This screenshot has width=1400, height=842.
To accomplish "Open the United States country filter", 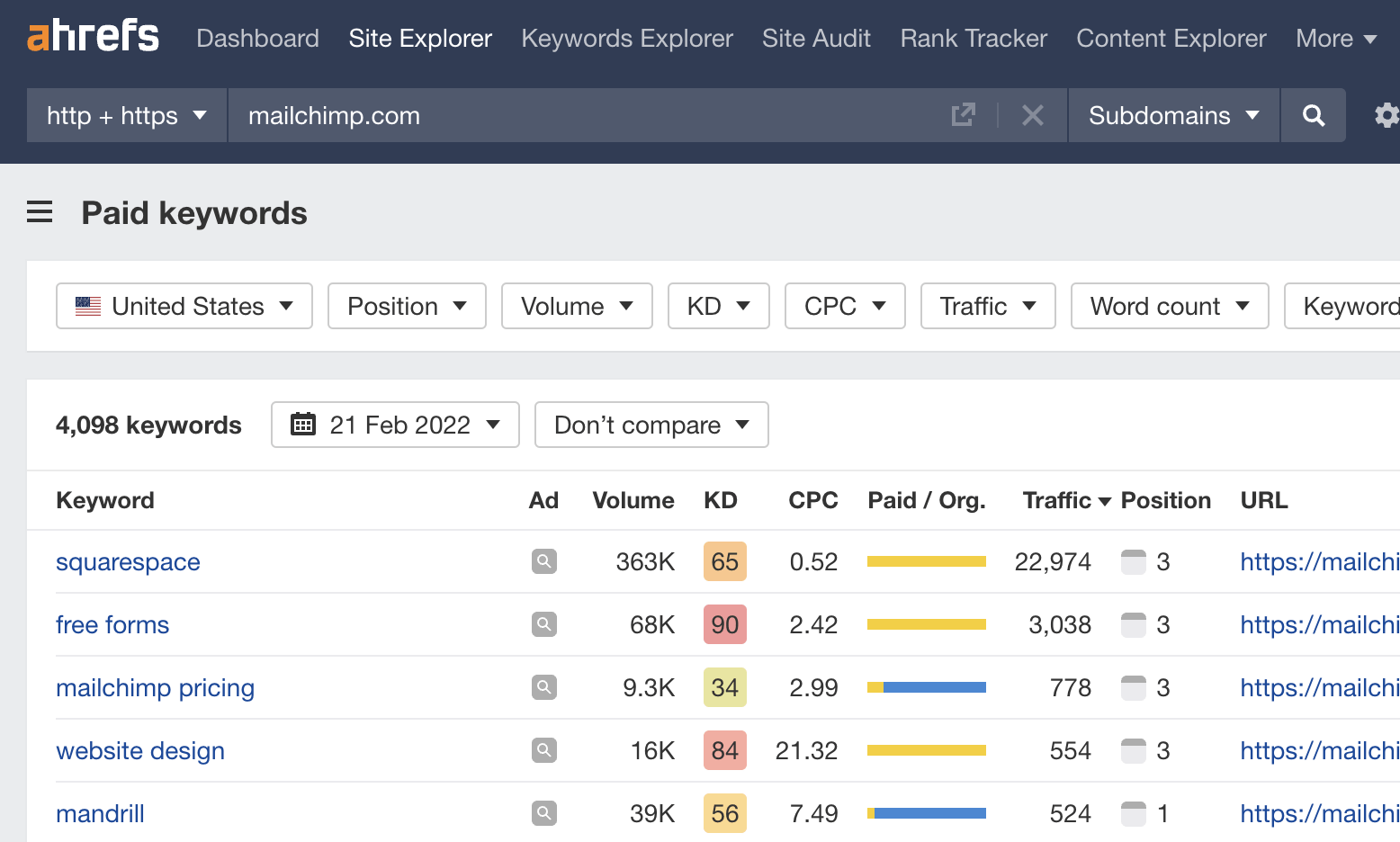I will click(x=184, y=306).
